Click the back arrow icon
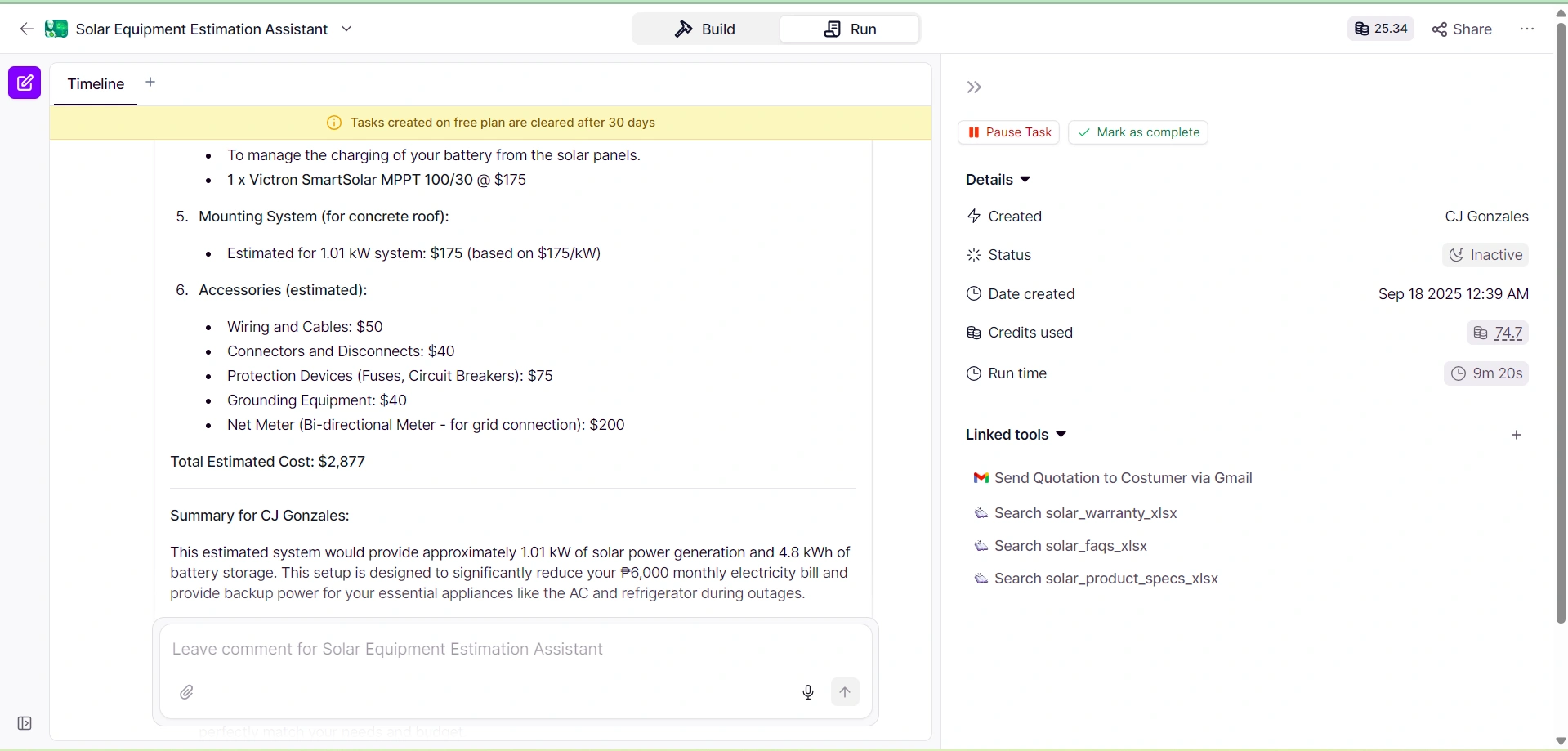The width and height of the screenshot is (1568, 751). tap(26, 29)
